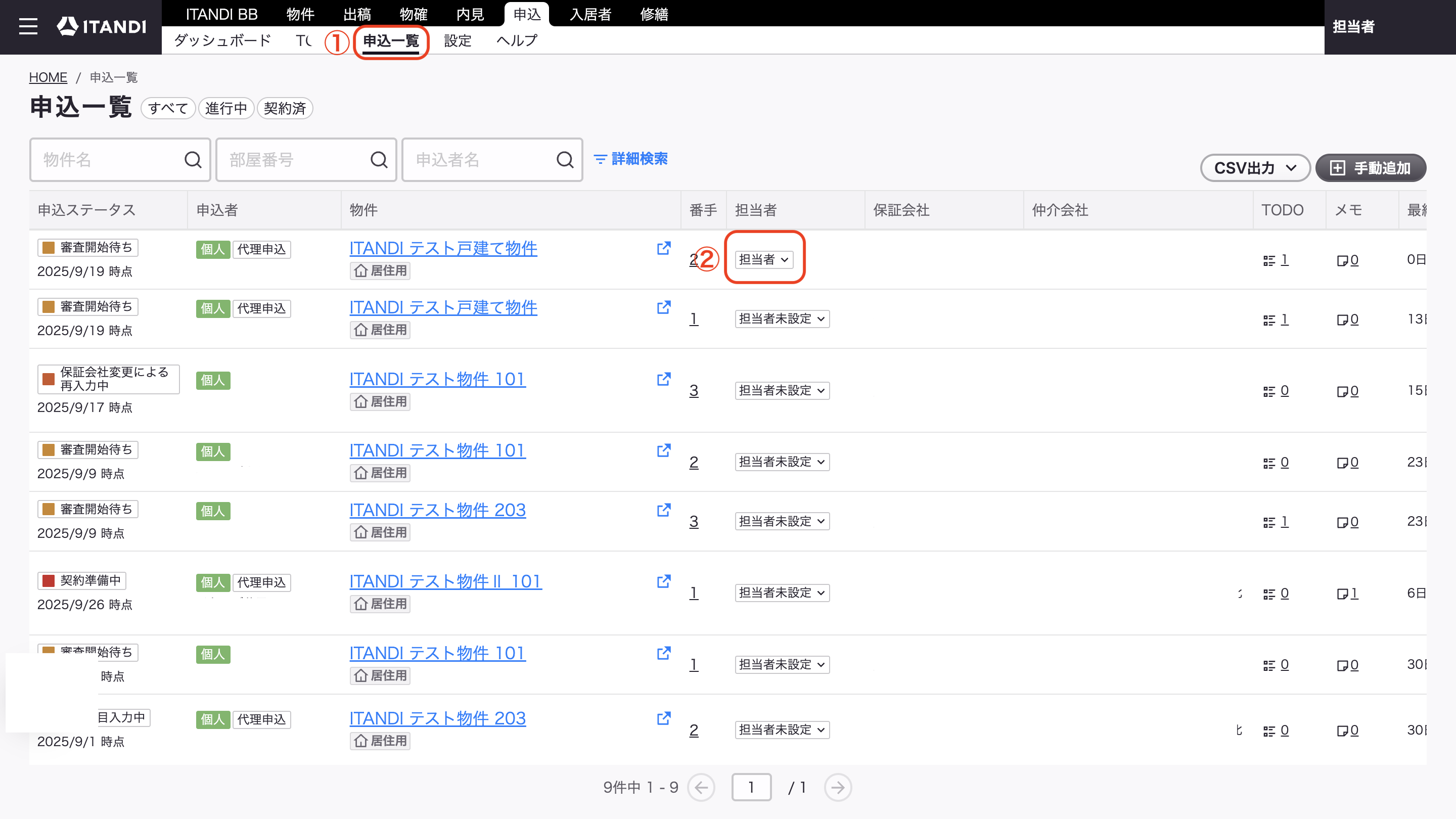Click 代理申込 tag in first row
This screenshot has height=819, width=1456.
(261, 249)
